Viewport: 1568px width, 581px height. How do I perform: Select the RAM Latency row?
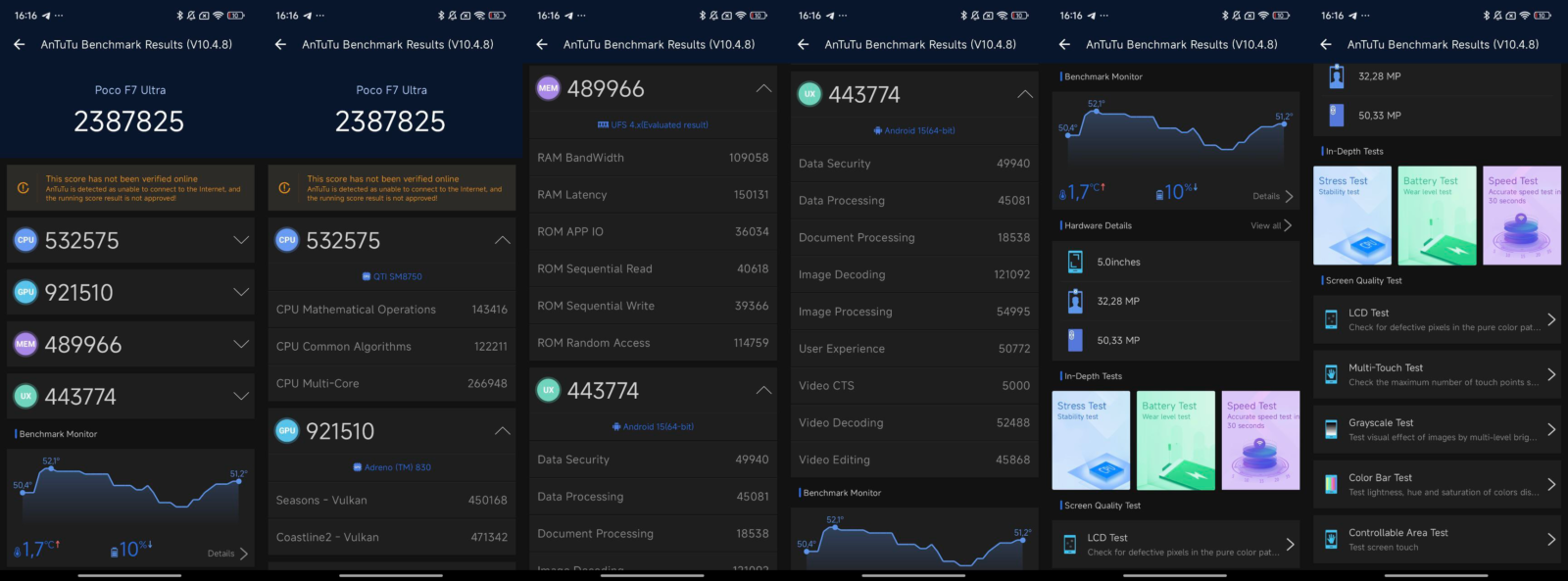tap(653, 195)
